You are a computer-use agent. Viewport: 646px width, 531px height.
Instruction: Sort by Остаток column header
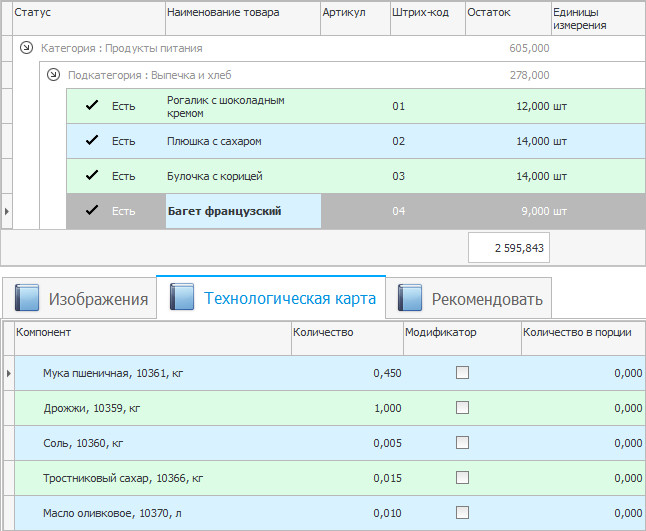click(x=508, y=19)
